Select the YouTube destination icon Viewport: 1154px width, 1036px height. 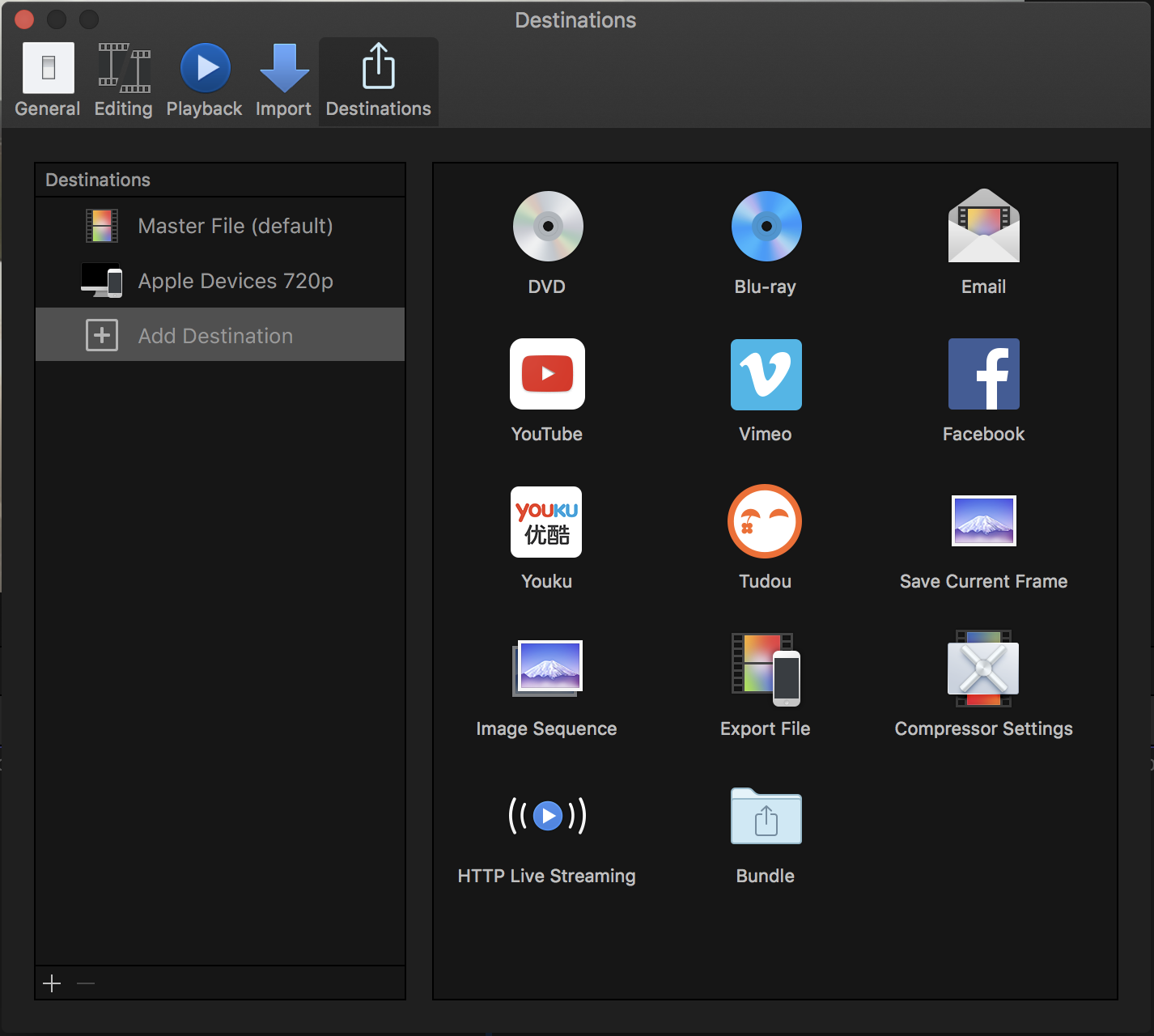547,374
